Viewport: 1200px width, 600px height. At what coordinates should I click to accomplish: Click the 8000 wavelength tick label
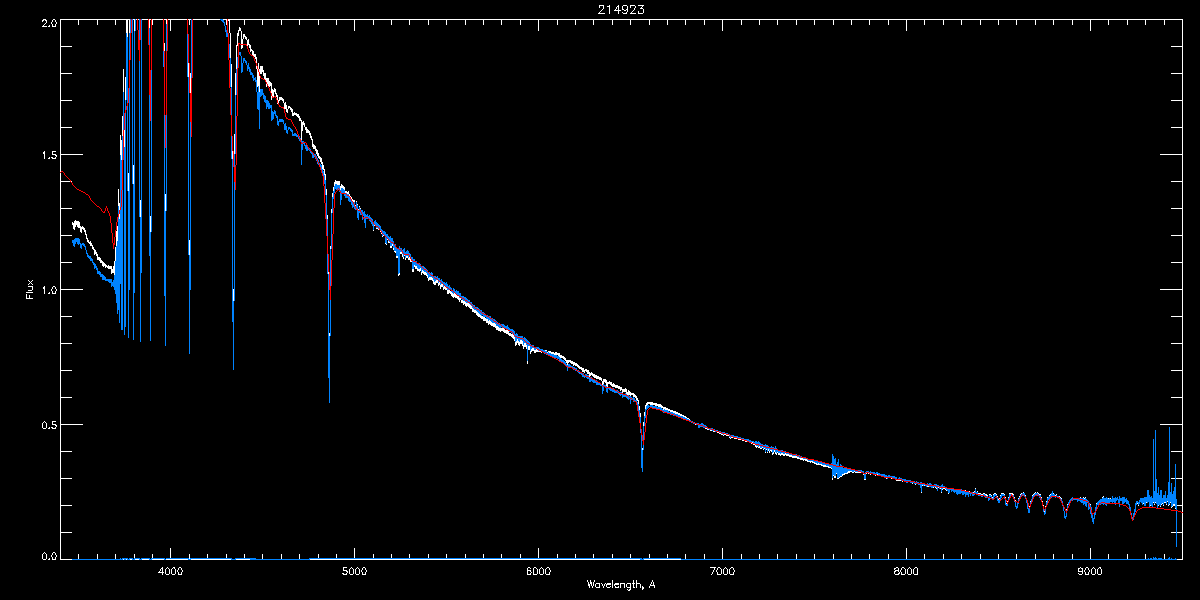906,572
